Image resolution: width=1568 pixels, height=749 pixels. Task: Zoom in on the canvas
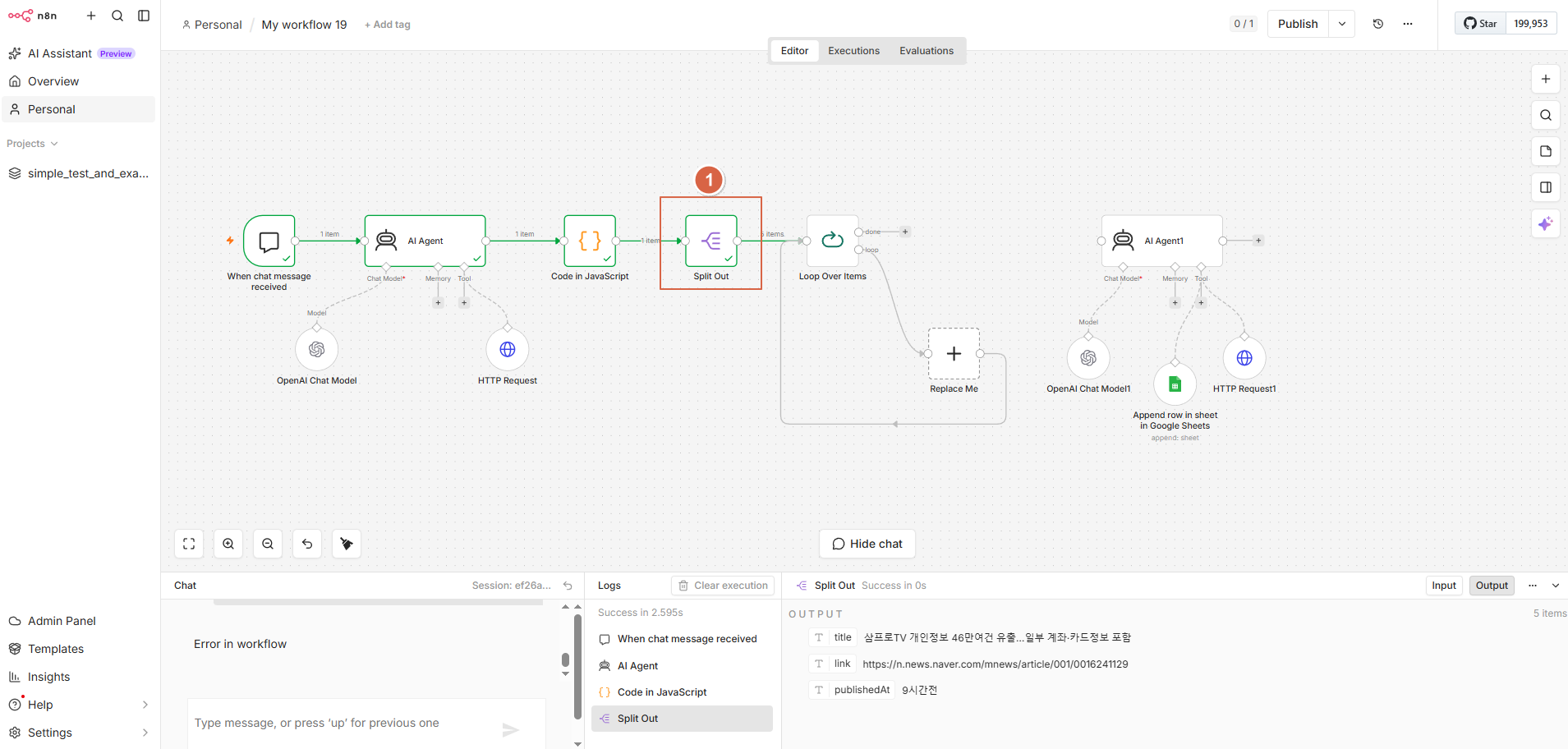(x=228, y=544)
